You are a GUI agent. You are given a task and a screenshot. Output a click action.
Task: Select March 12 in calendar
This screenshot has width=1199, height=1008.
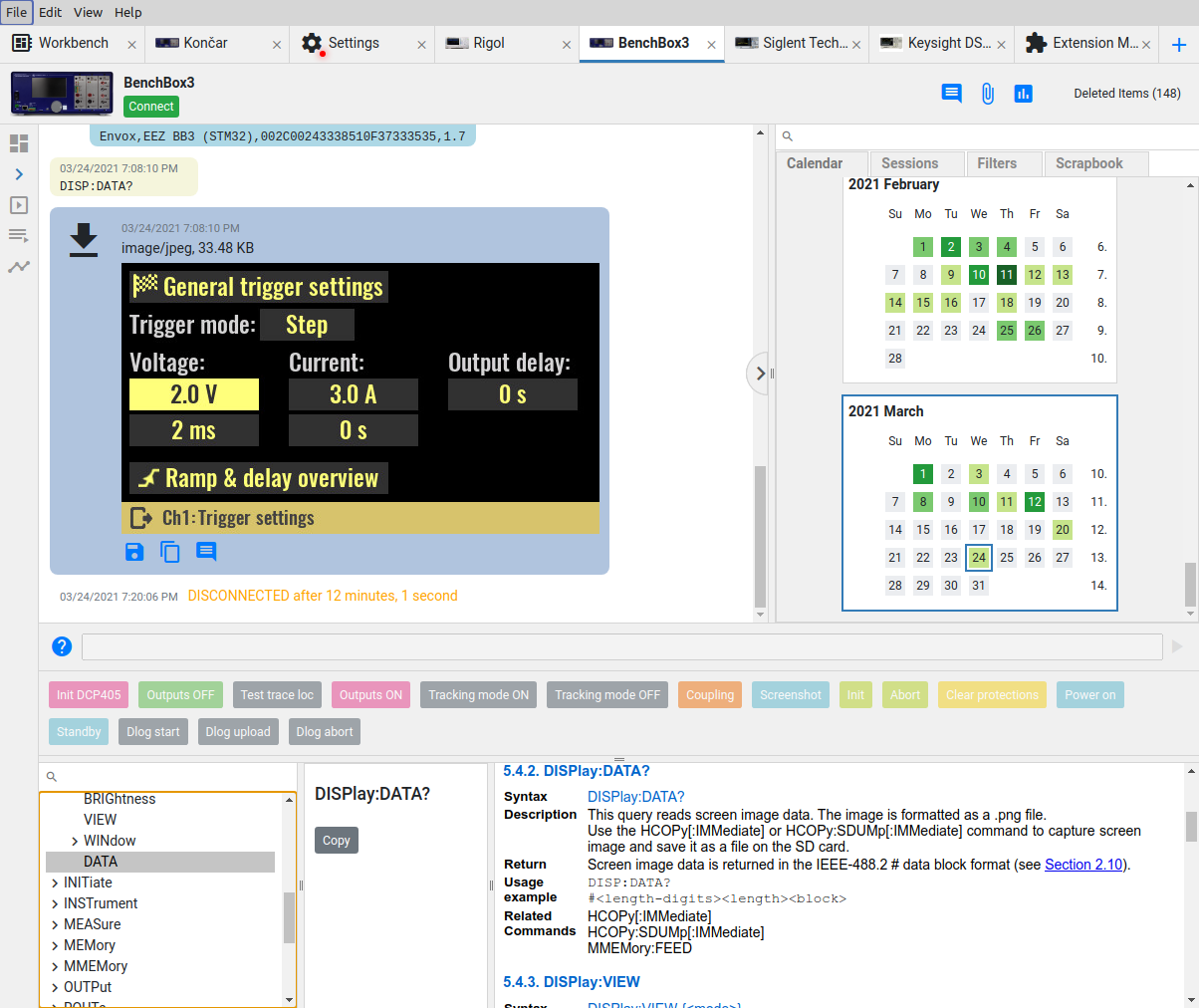point(1035,502)
